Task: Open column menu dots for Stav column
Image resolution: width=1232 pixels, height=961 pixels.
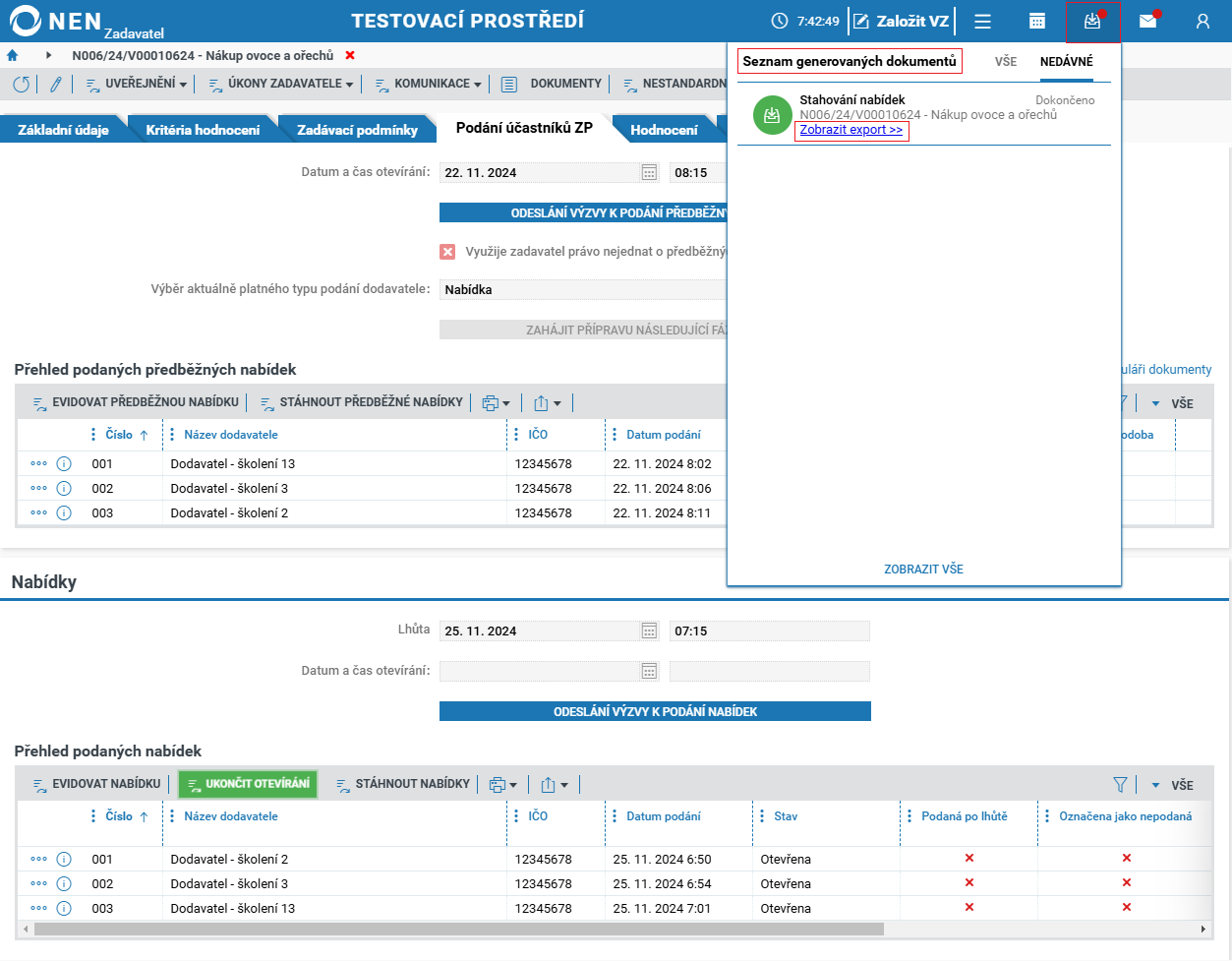Action: point(763,816)
